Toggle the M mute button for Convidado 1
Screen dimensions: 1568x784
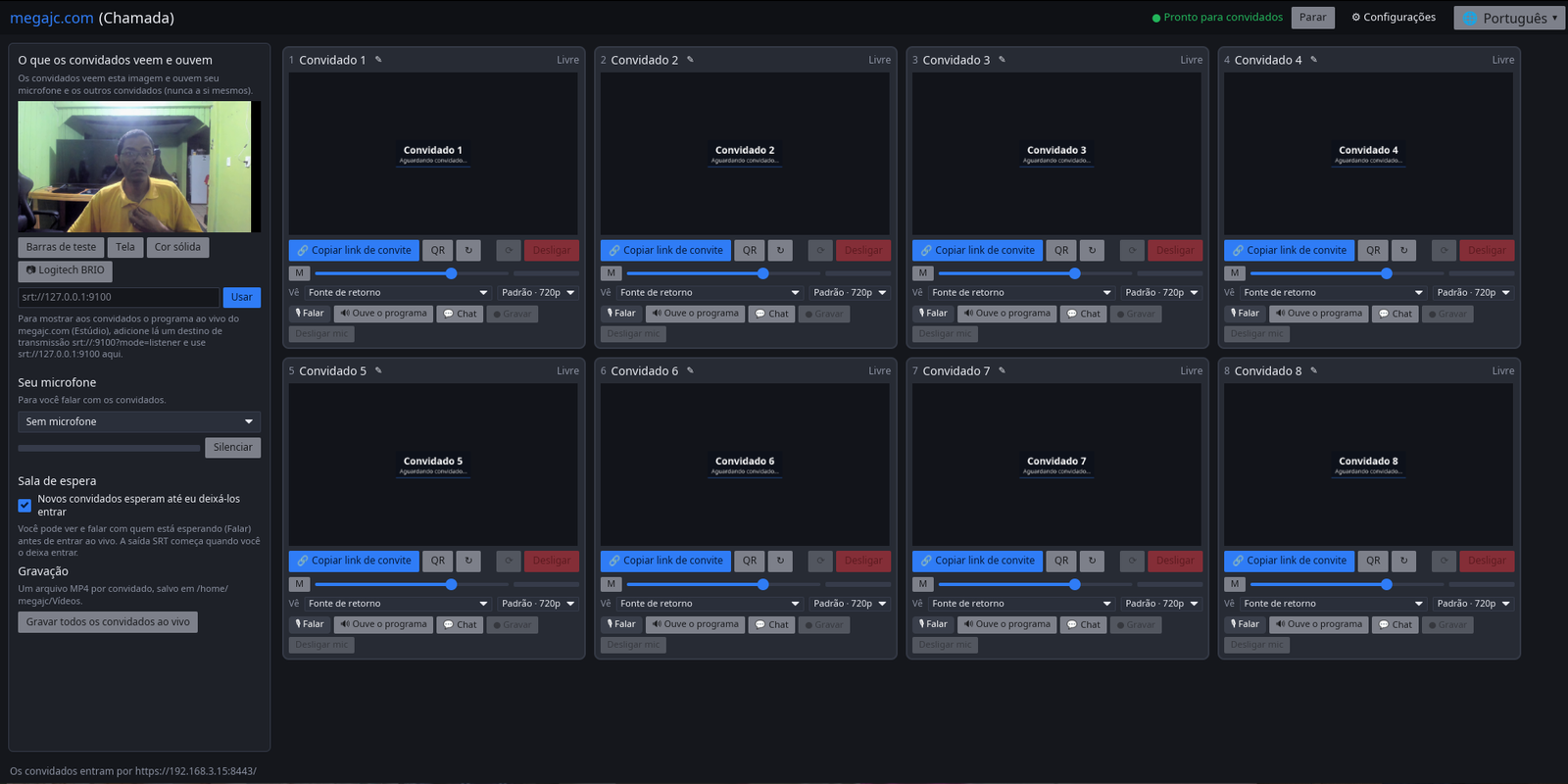tap(300, 273)
